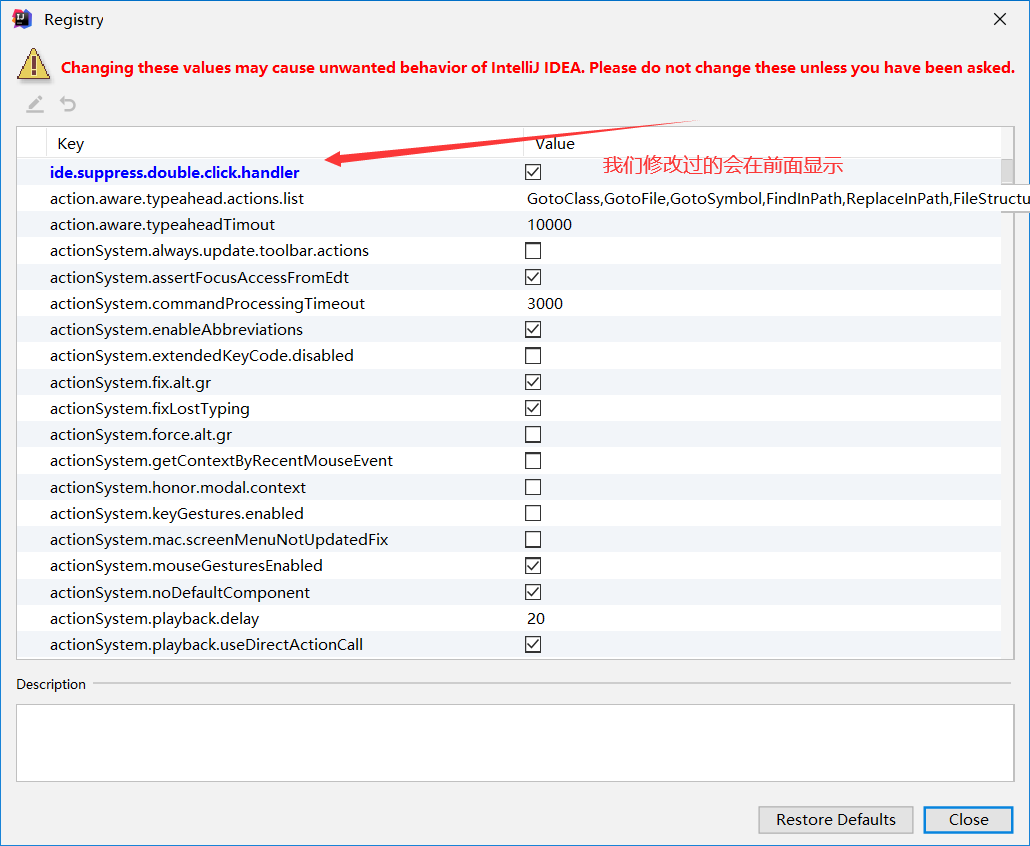Select action.aware.typeahead.actions.list key
1030x846 pixels.
pyautogui.click(x=177, y=198)
